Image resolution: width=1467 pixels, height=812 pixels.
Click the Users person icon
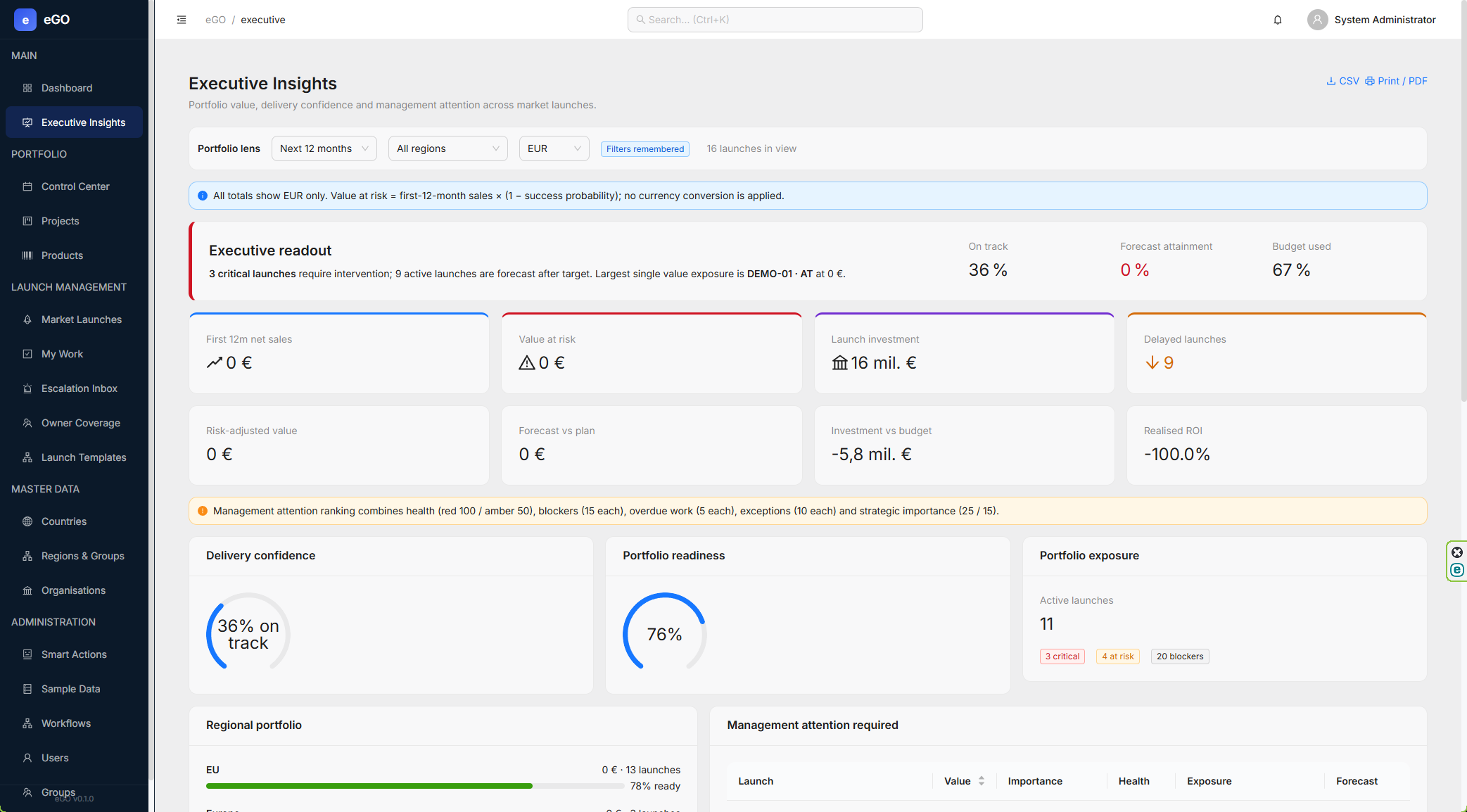27,758
